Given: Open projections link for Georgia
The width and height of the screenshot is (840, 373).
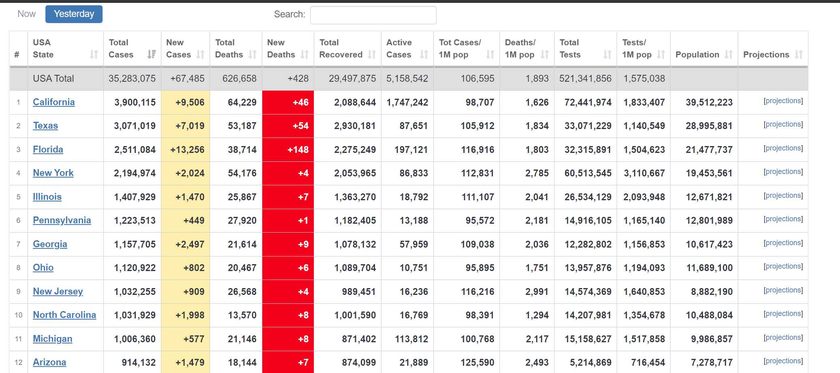Looking at the screenshot, I should pos(783,243).
